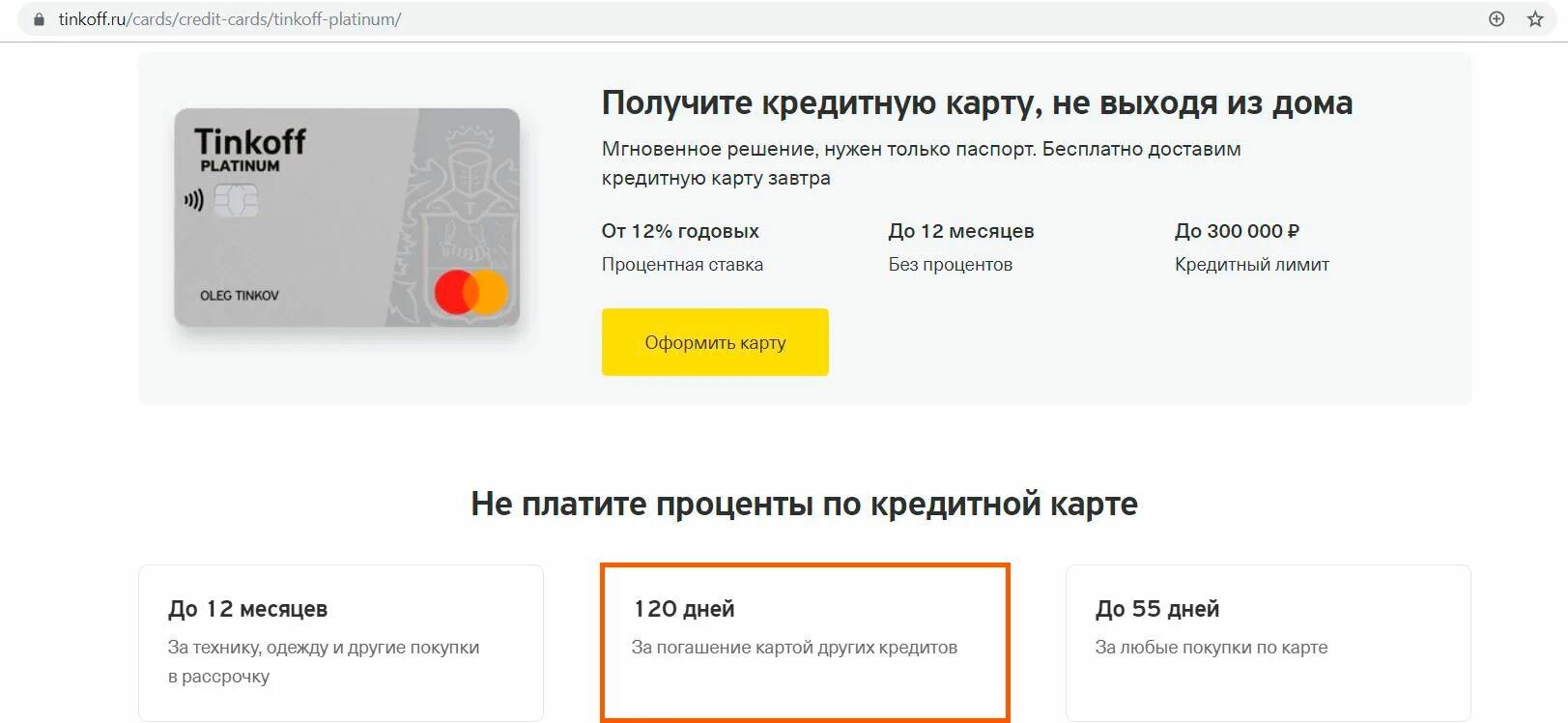
Task: Click the contactless payment symbol on card
Action: pyautogui.click(x=194, y=200)
